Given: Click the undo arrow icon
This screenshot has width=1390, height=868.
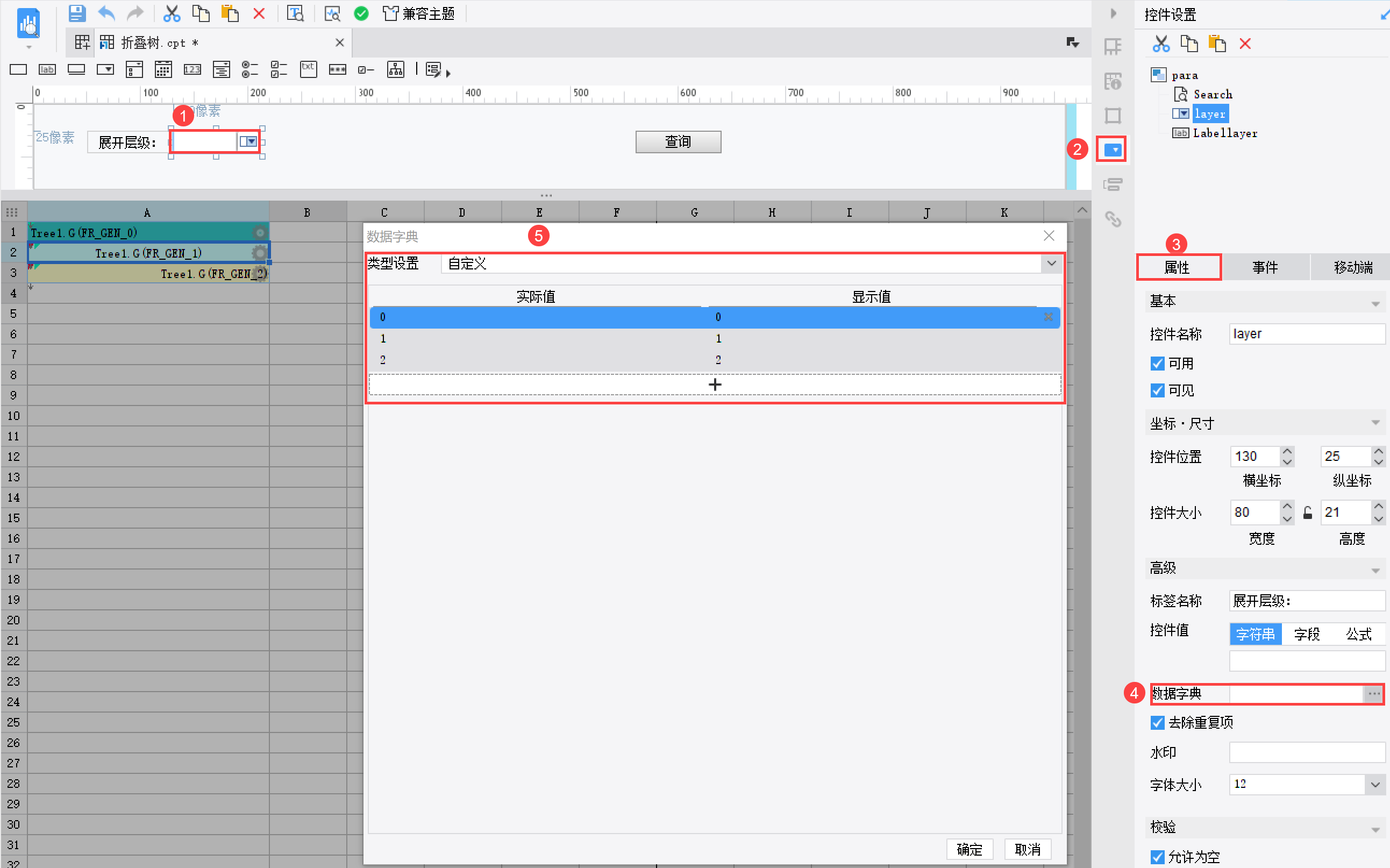Looking at the screenshot, I should tap(107, 12).
